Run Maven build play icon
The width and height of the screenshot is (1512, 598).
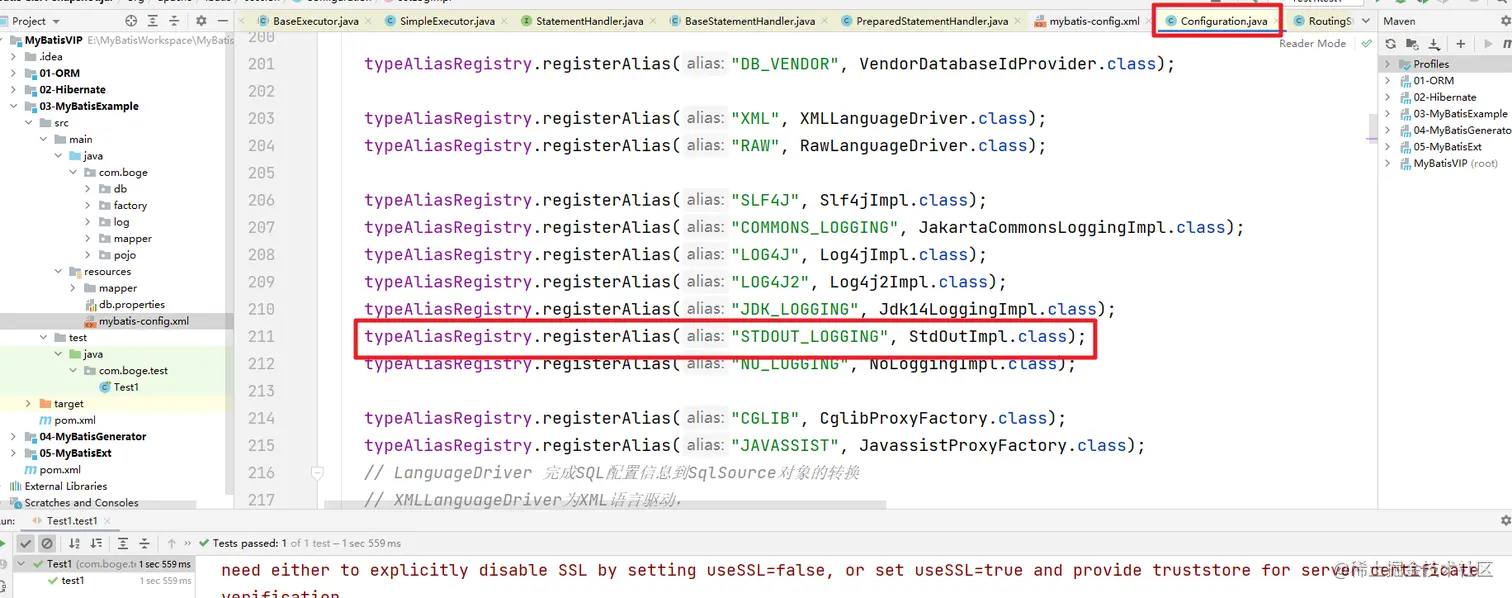tap(1486, 44)
